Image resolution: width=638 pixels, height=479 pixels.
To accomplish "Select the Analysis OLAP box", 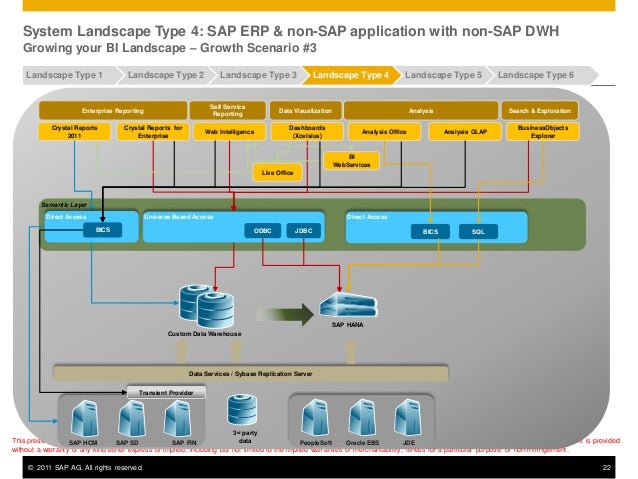I will (x=465, y=132).
